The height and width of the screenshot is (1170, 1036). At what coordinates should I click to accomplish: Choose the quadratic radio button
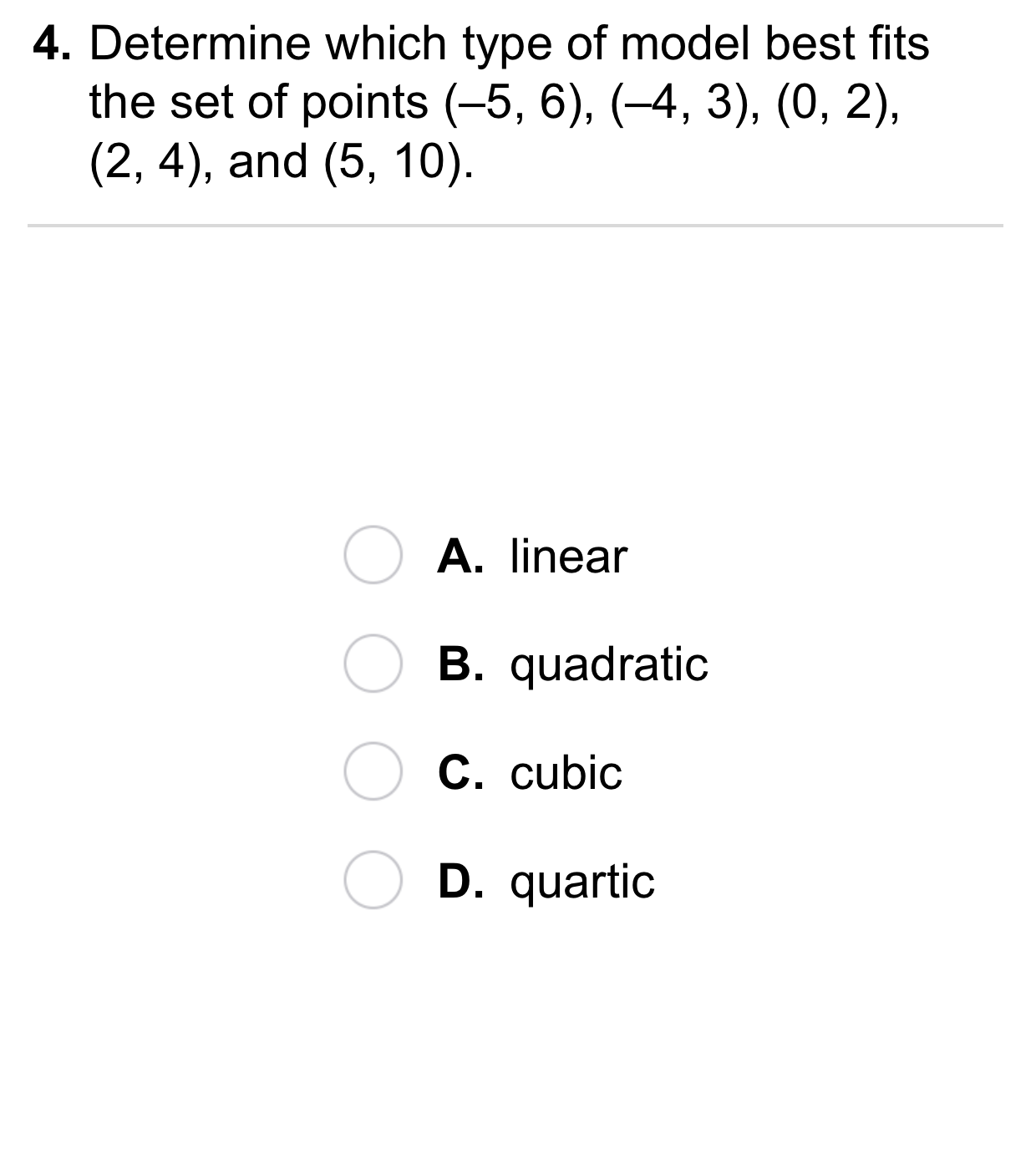(x=372, y=664)
